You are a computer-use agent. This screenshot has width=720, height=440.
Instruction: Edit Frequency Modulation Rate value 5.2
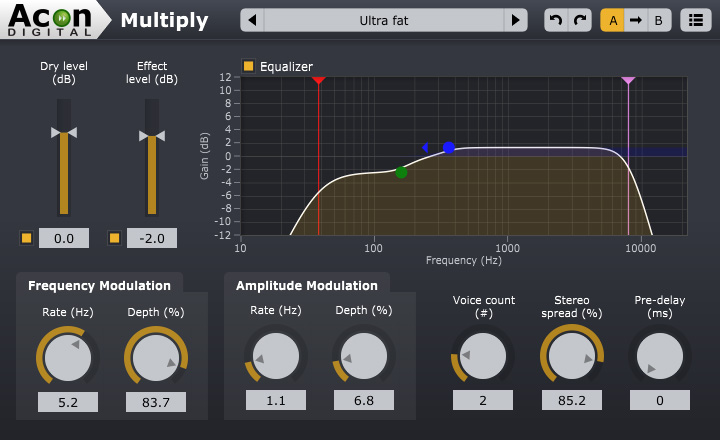(x=68, y=402)
